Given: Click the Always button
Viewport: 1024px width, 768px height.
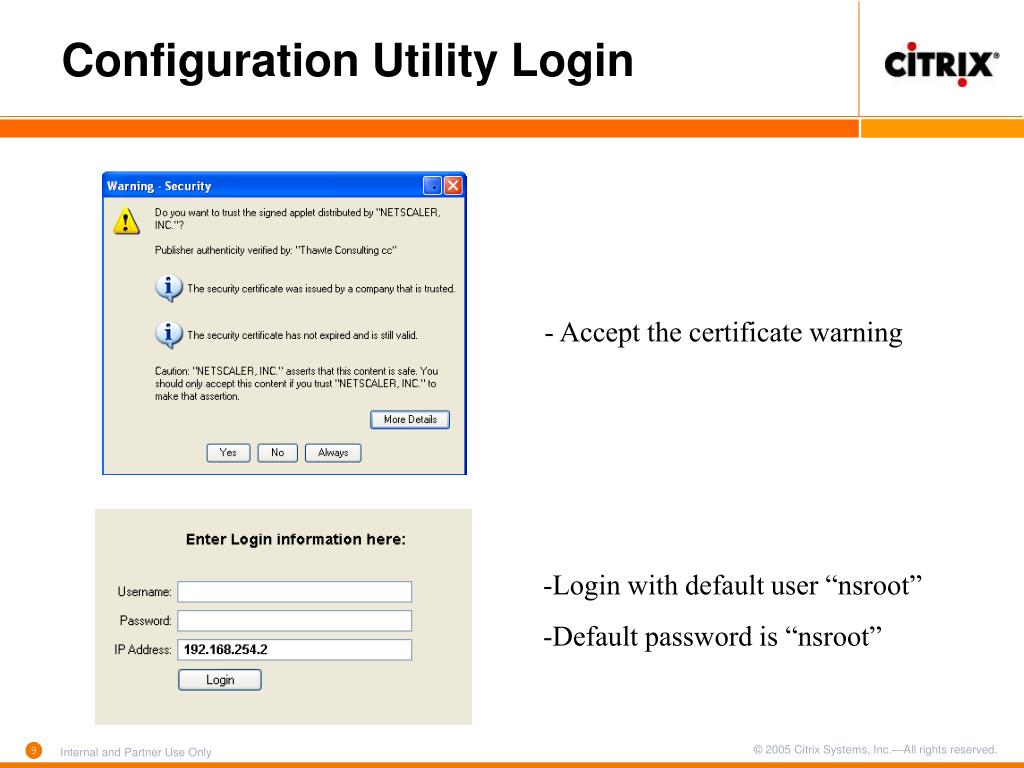Looking at the screenshot, I should tap(332, 452).
